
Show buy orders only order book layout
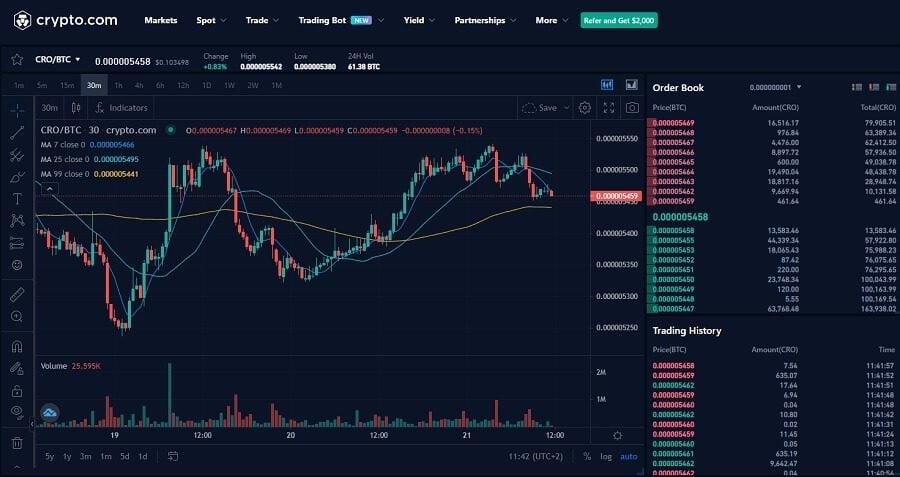[x=890, y=87]
